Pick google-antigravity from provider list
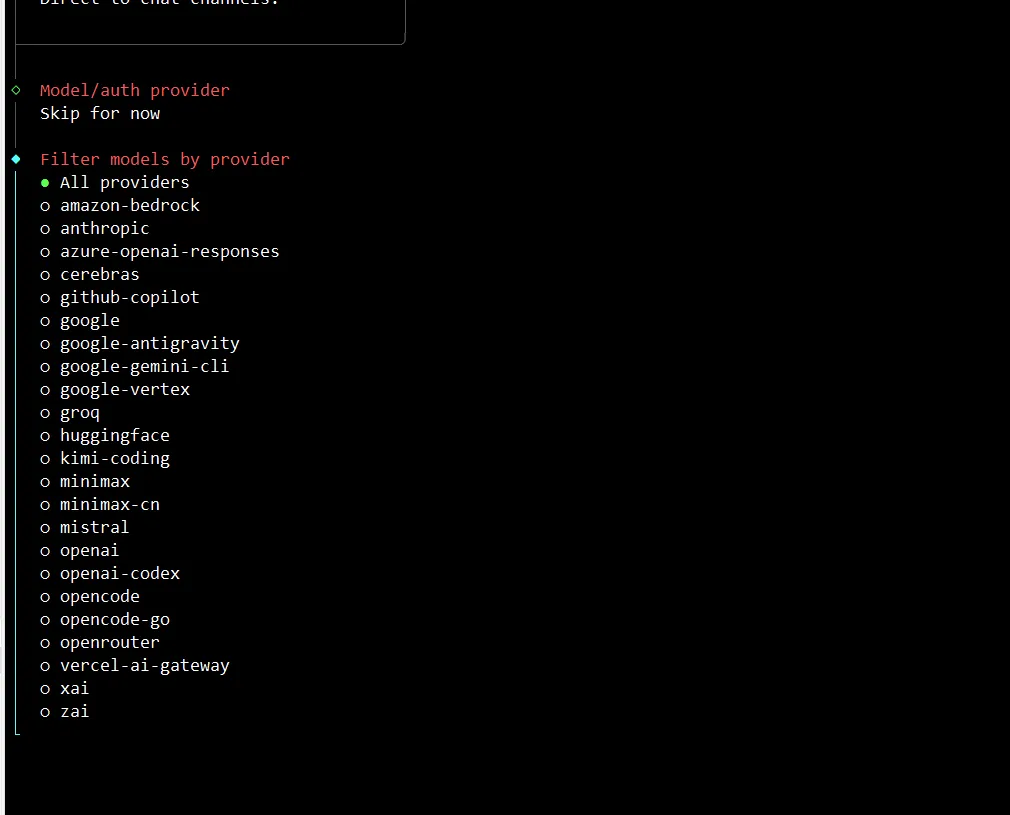This screenshot has height=815, width=1010. tap(140, 344)
